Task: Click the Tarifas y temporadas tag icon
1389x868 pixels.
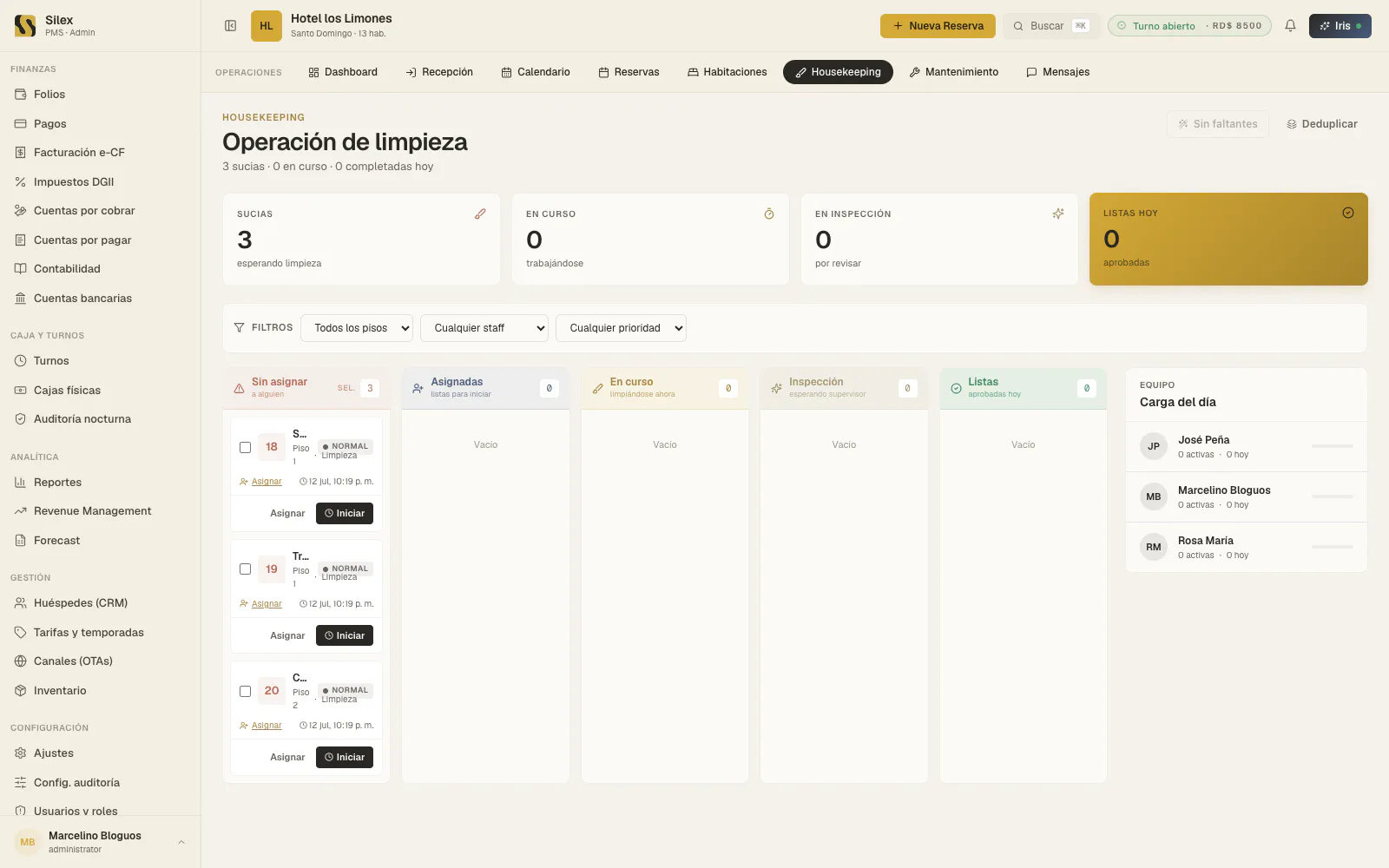Action: [20, 633]
